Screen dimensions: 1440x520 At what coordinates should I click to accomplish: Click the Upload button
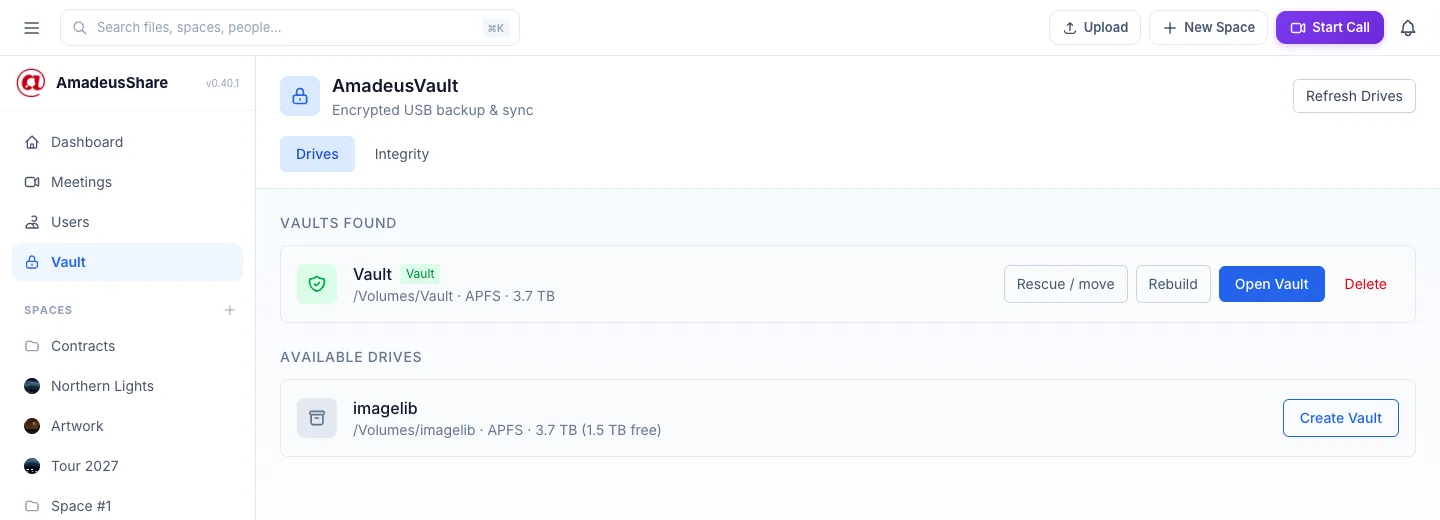pos(1095,28)
